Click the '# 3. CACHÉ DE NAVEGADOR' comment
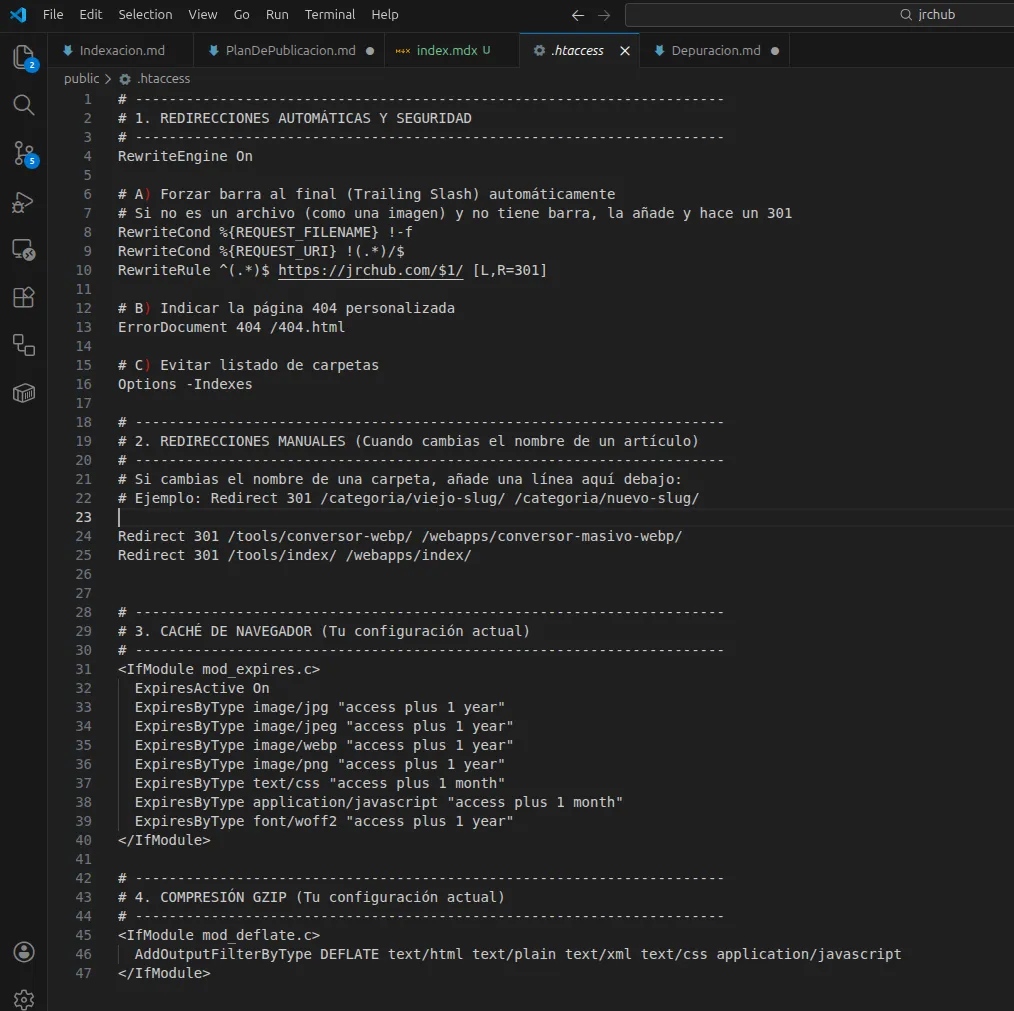 point(324,631)
